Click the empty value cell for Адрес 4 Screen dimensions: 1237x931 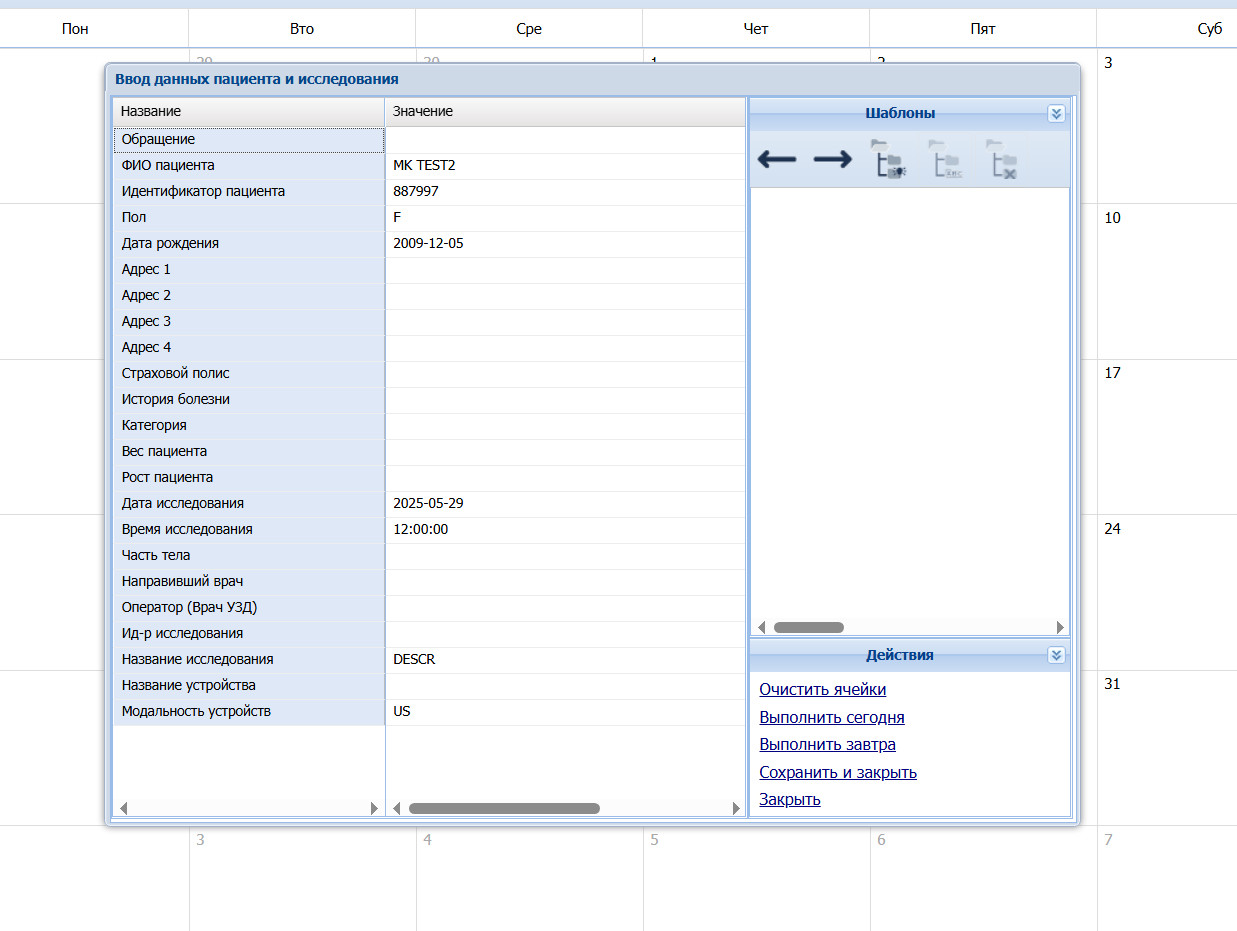tap(566, 348)
